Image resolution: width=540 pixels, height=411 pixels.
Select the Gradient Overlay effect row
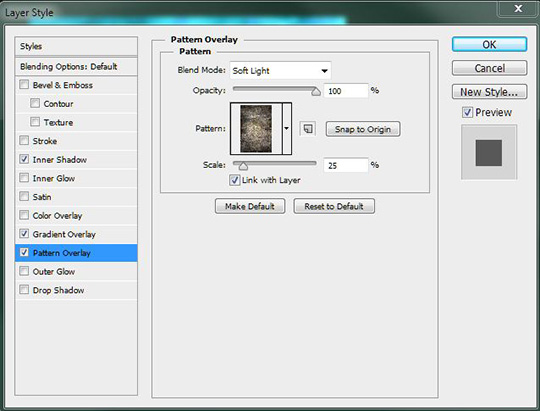(76, 234)
